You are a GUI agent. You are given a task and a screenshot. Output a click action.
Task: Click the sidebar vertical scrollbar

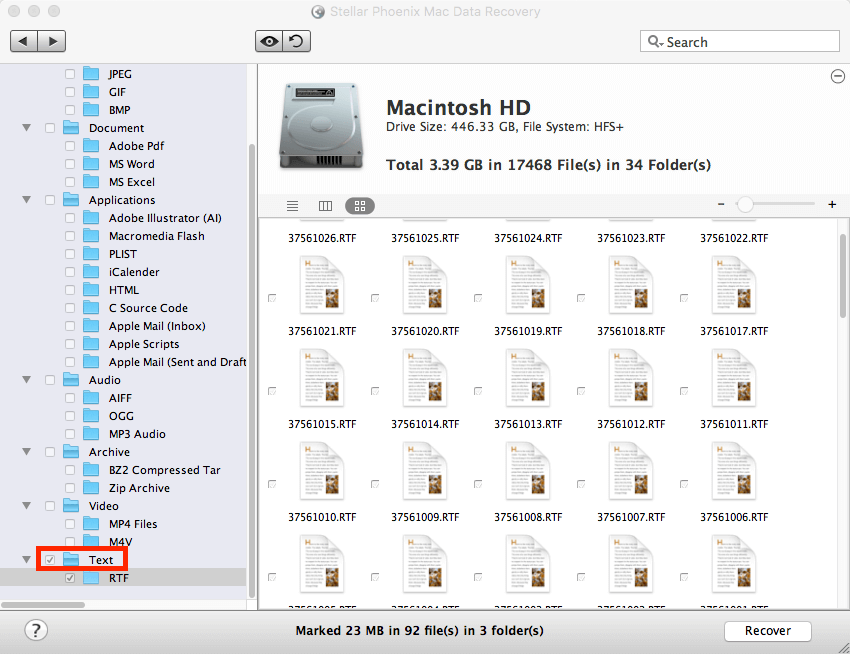[252, 370]
